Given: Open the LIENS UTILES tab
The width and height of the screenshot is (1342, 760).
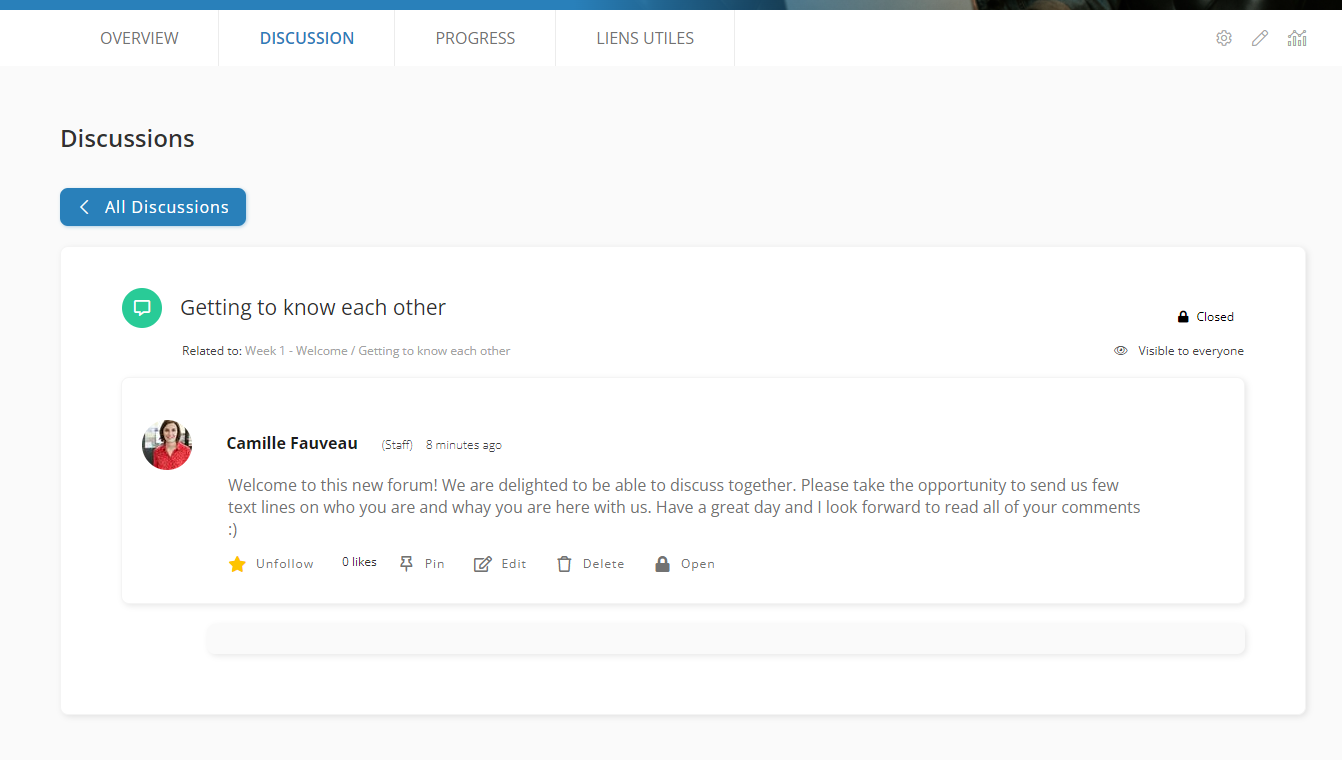Looking at the screenshot, I should (x=644, y=38).
